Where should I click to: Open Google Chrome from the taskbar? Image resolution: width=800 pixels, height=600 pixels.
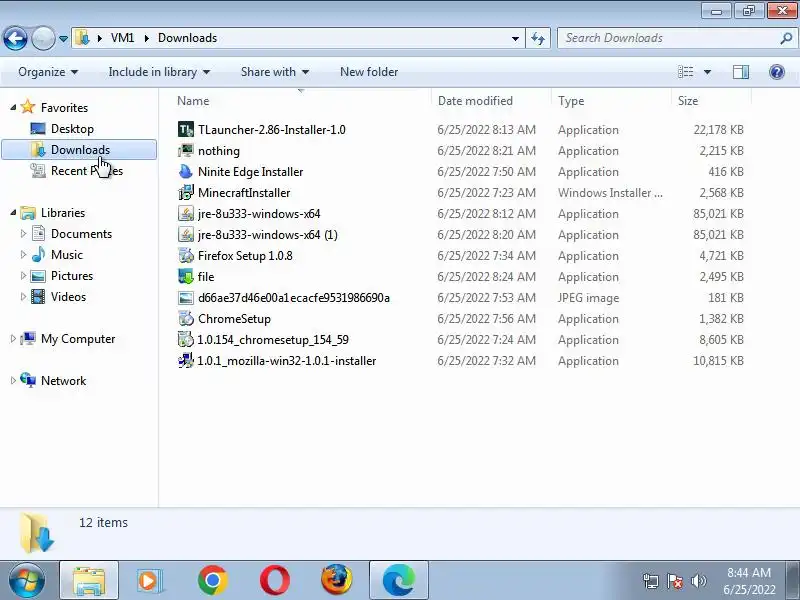[213, 580]
